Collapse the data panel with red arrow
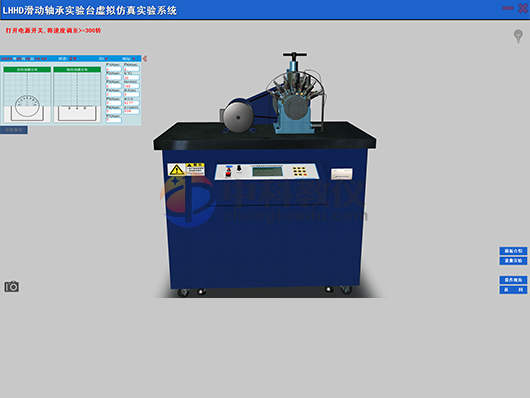The width and height of the screenshot is (530, 398). point(145,58)
